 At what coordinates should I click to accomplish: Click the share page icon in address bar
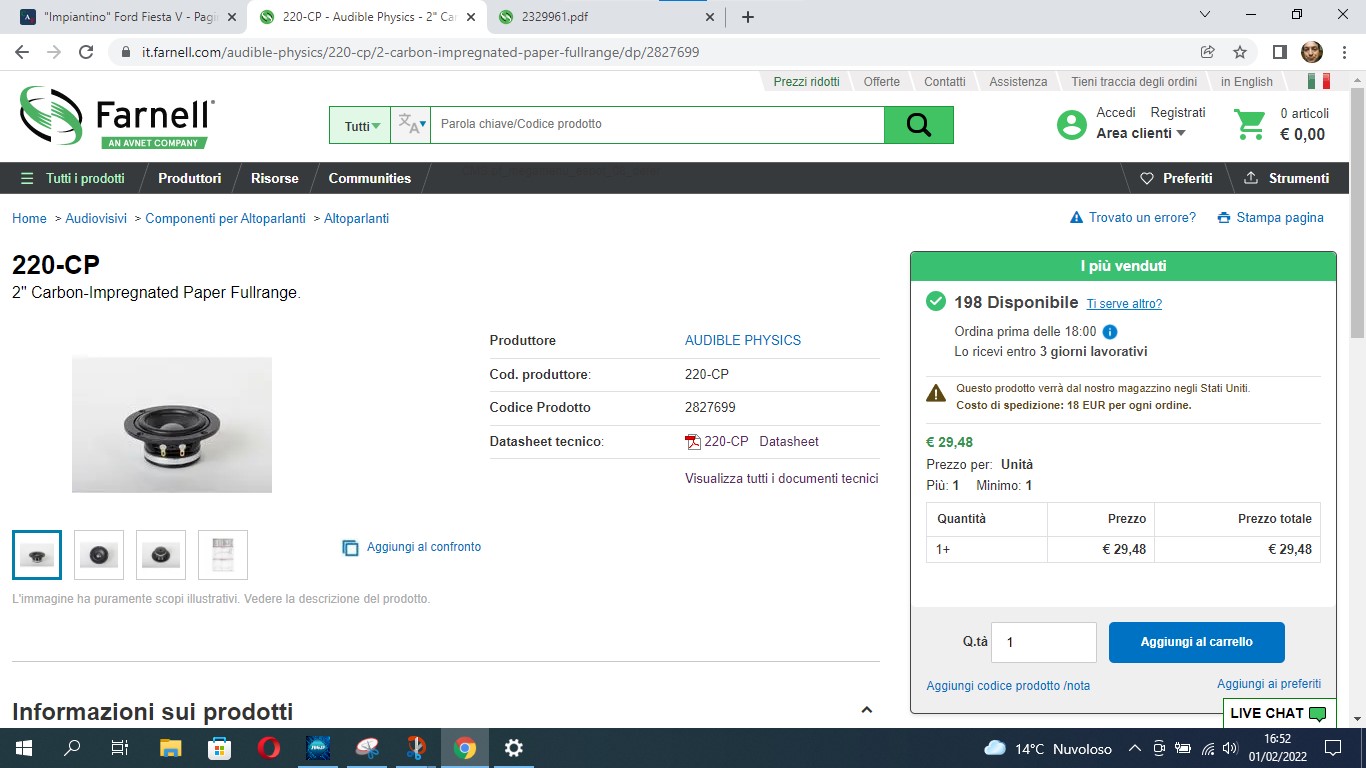point(1208,52)
